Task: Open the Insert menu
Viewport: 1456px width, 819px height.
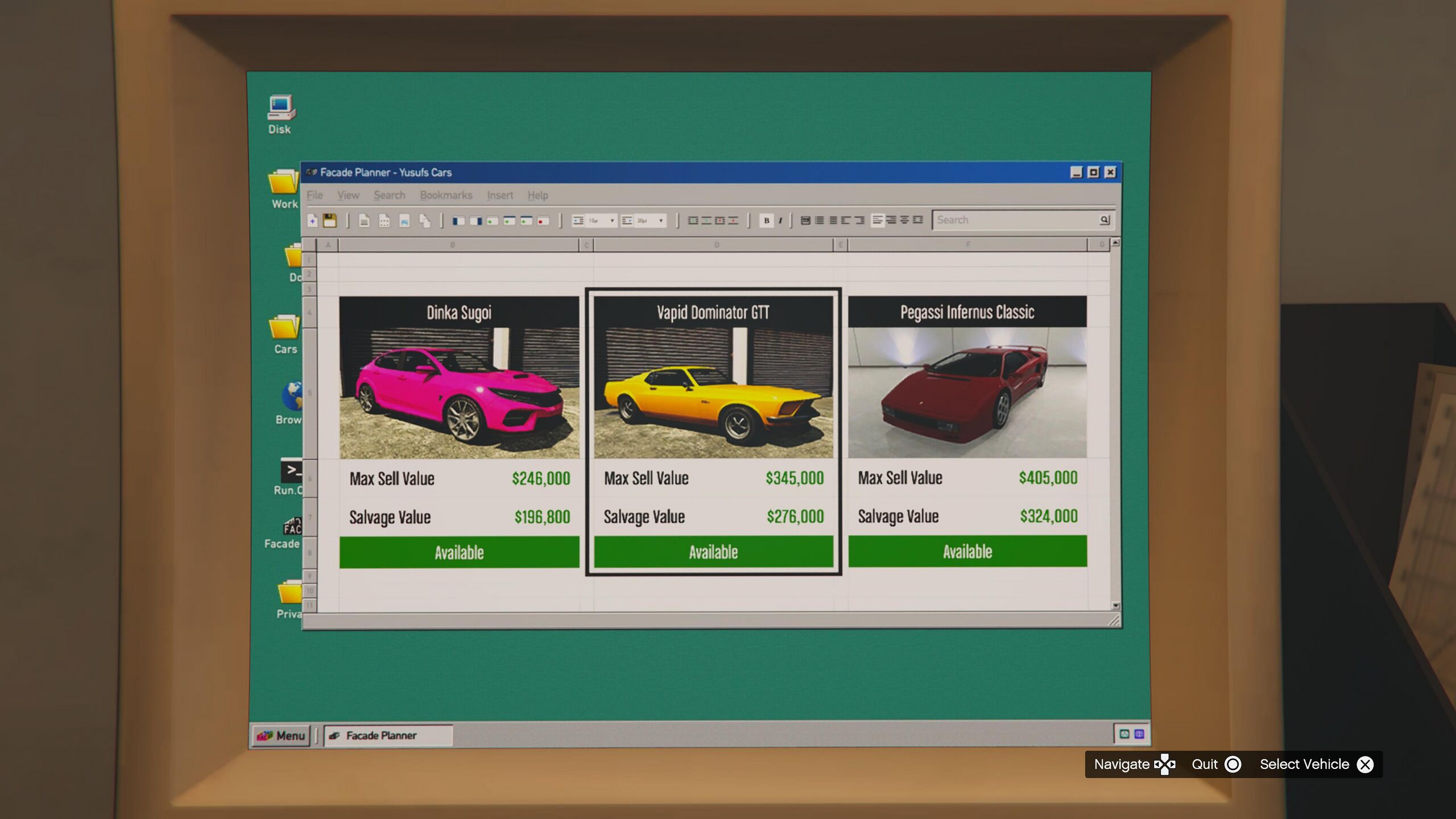Action: click(x=499, y=195)
